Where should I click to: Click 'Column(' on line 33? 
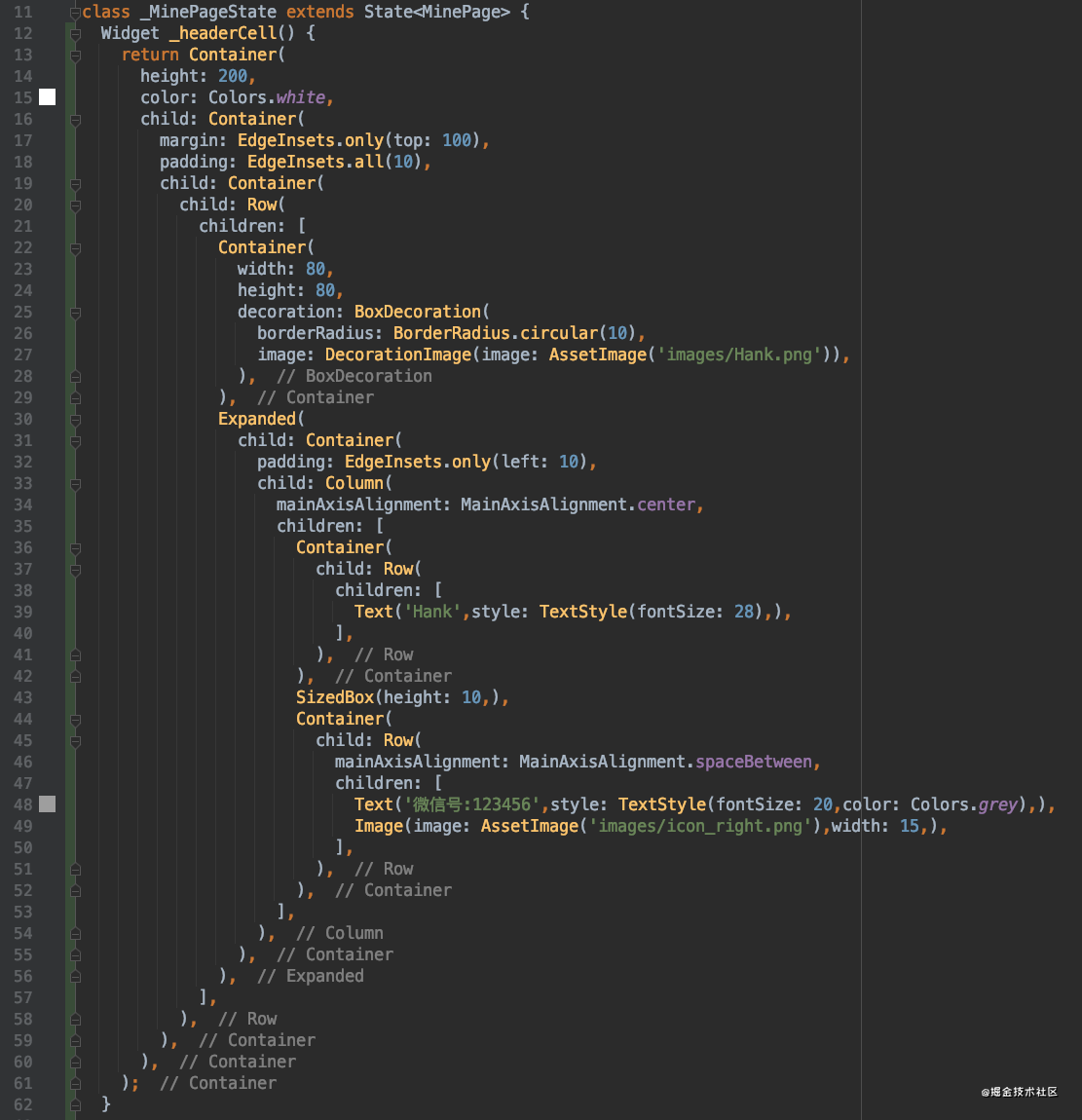[x=359, y=484]
